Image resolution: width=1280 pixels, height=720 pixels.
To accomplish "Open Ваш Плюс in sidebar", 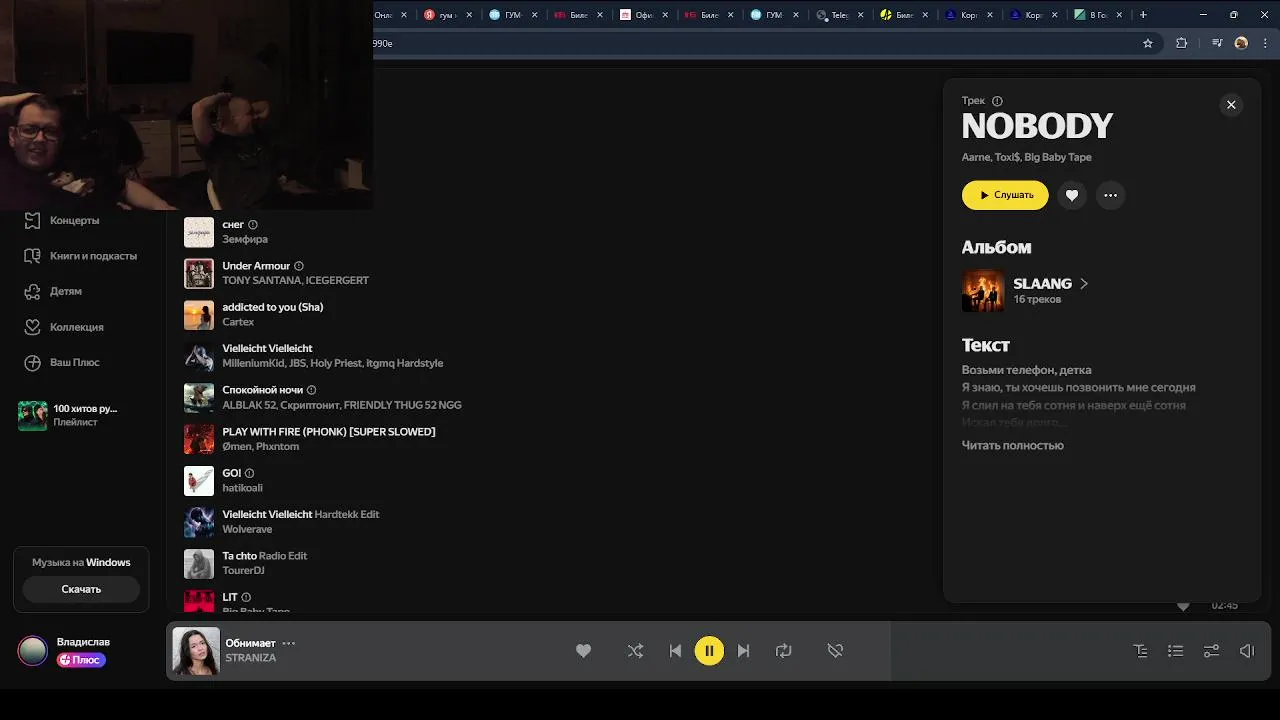I will tap(61, 362).
